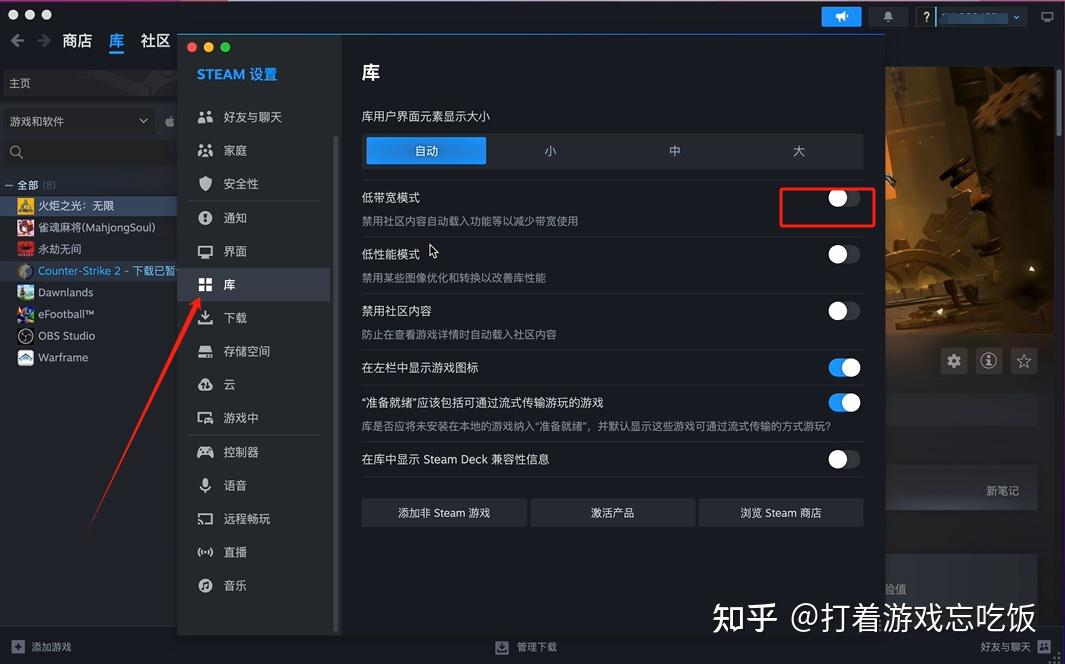Click 浏览 Steam 商店 button
The height and width of the screenshot is (664, 1065).
point(781,512)
